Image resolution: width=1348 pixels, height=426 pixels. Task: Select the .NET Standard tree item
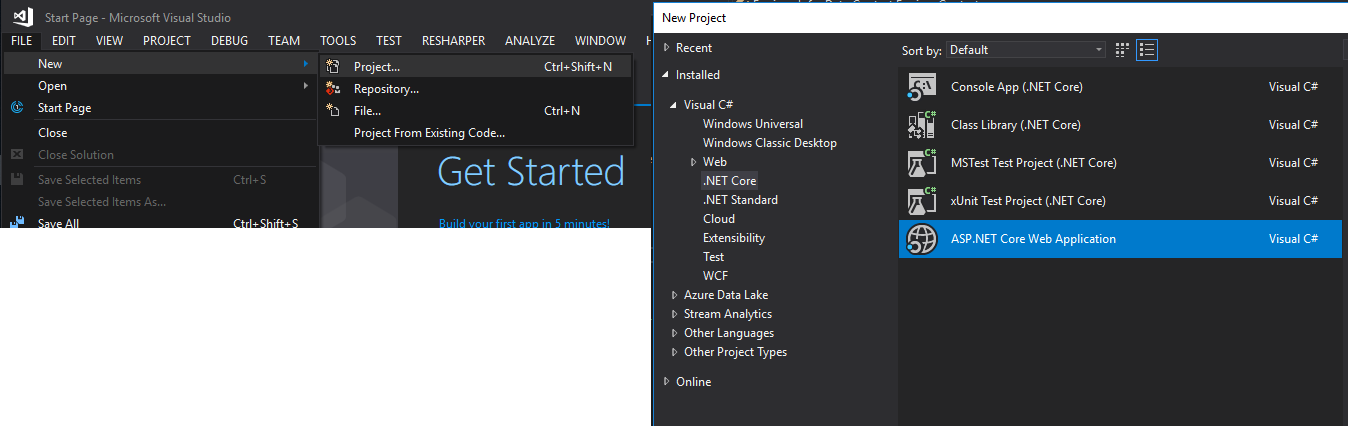click(740, 200)
